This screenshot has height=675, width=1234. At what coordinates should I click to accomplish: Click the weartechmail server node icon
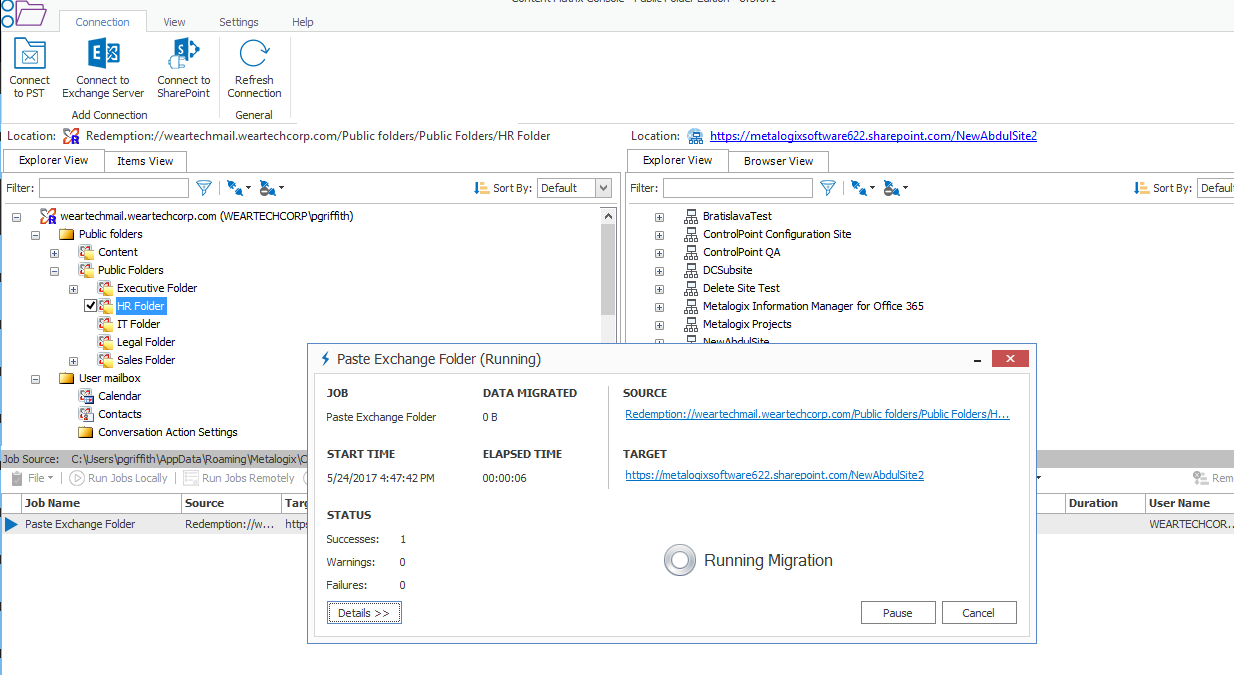tap(48, 216)
